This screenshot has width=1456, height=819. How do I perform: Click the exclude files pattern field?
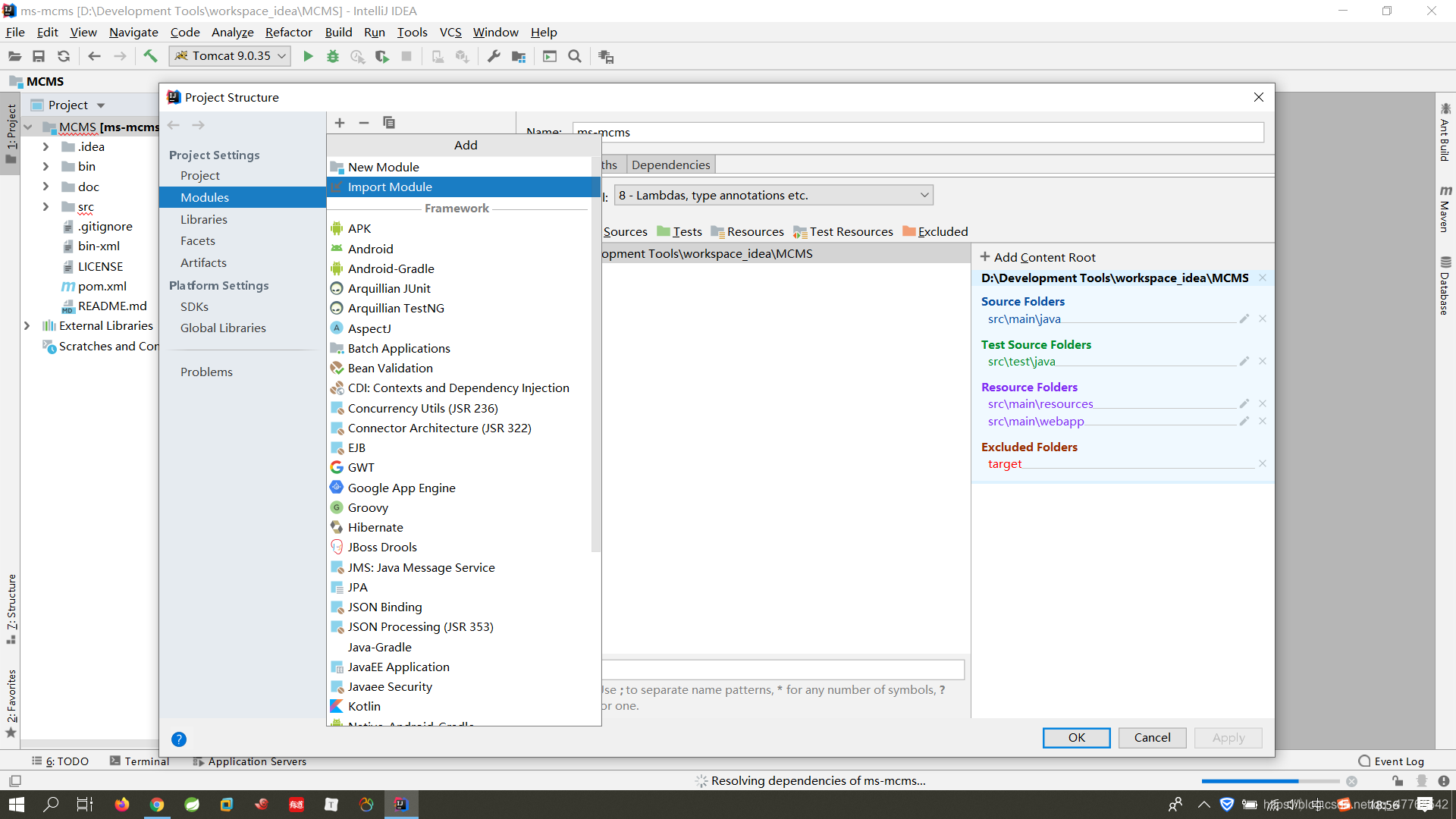(783, 670)
